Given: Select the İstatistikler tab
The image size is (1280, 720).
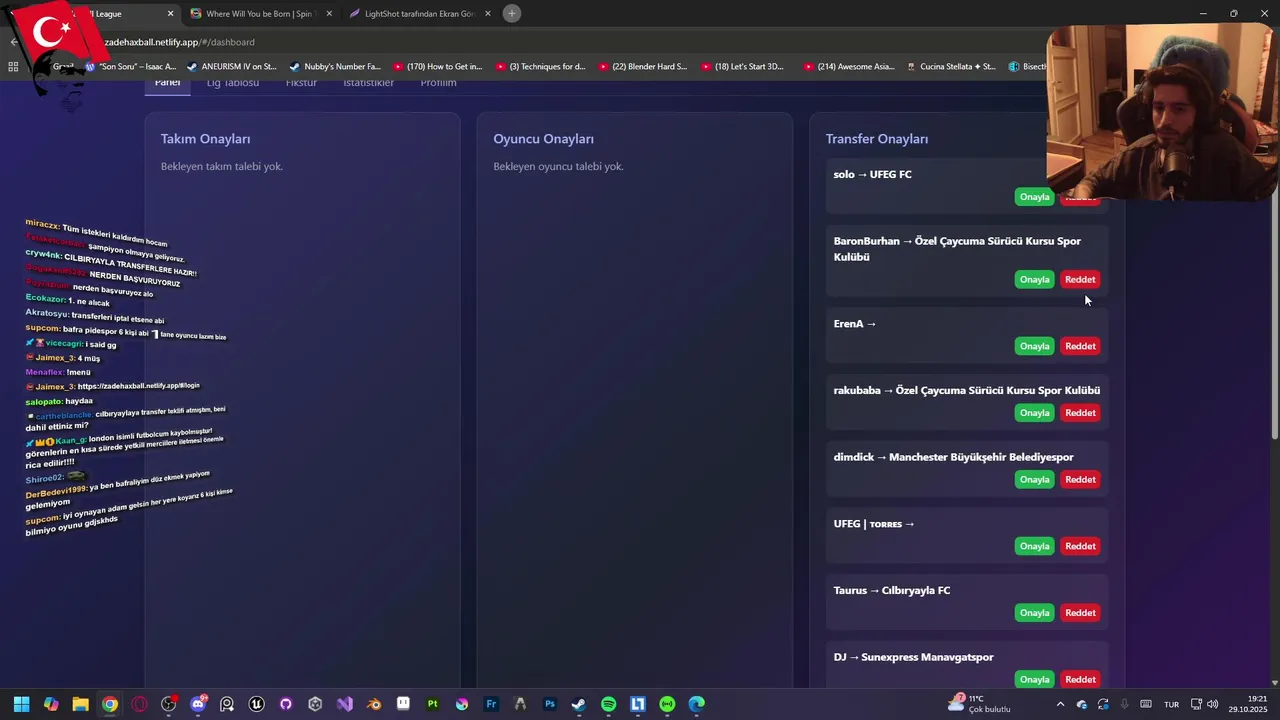Looking at the screenshot, I should tap(368, 83).
